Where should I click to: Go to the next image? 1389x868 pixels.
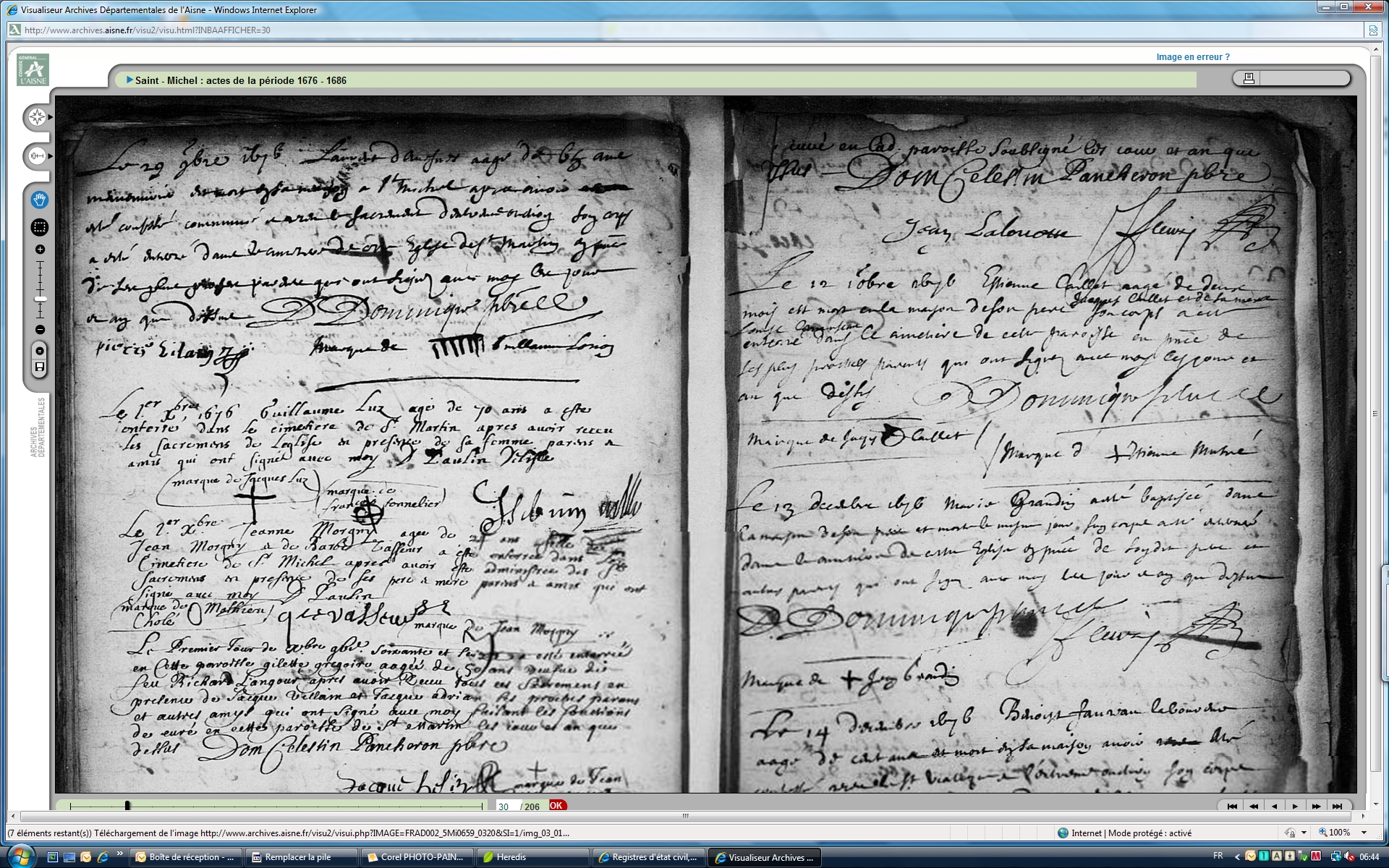pyautogui.click(x=1295, y=806)
